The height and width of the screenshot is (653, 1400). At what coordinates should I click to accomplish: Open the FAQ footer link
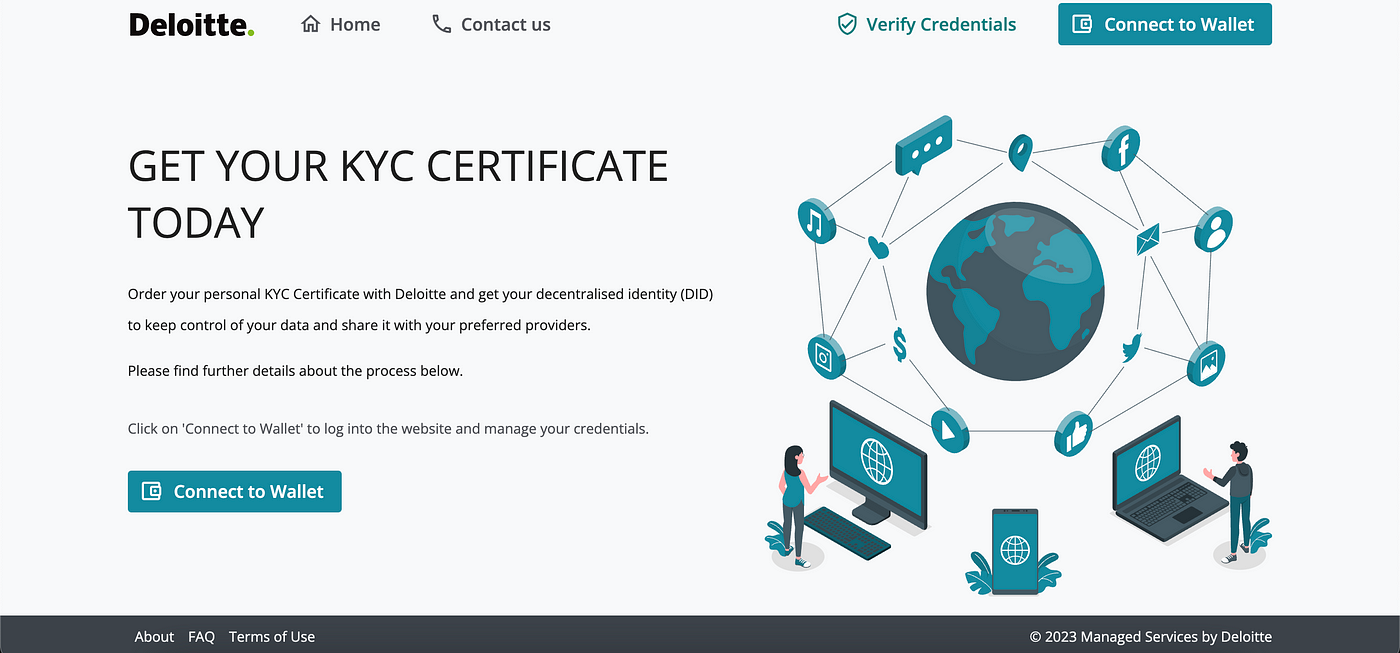tap(201, 636)
